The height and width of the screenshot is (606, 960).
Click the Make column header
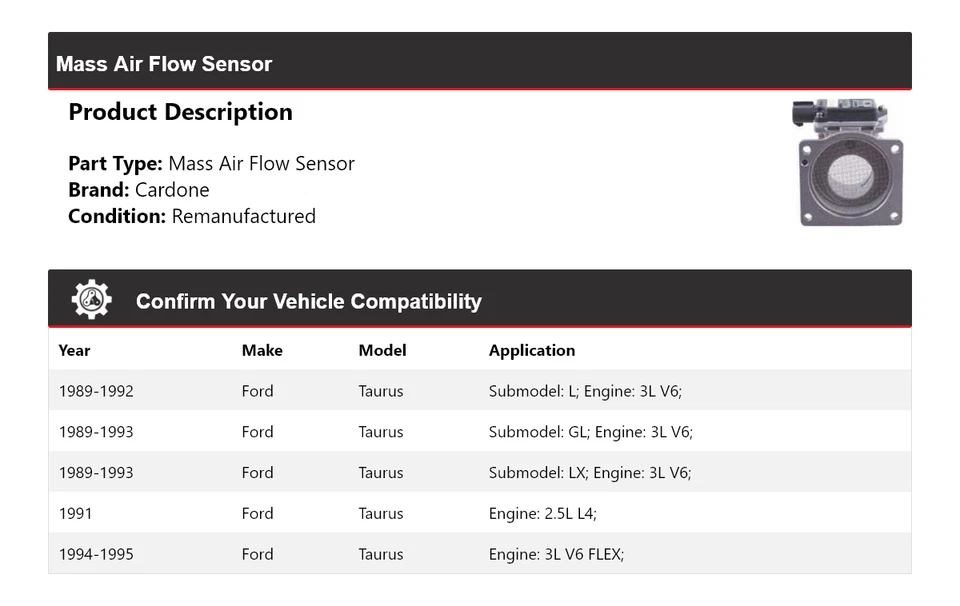tap(262, 350)
